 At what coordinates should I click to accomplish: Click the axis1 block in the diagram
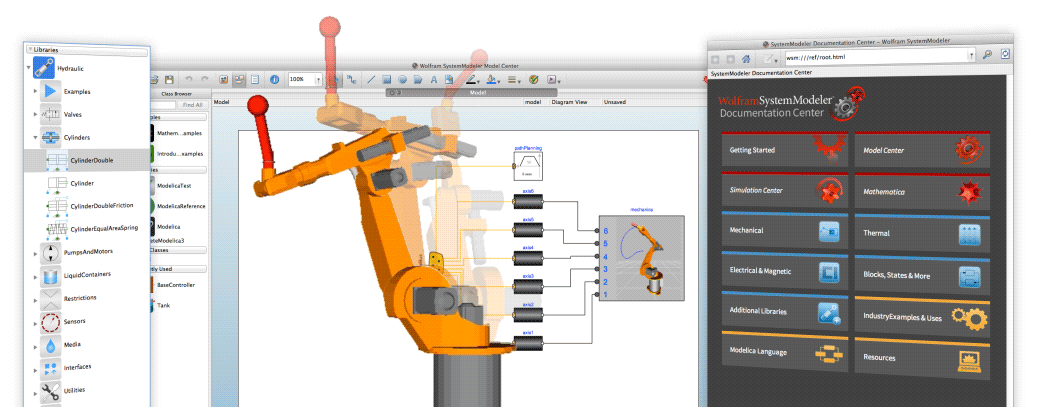528,344
